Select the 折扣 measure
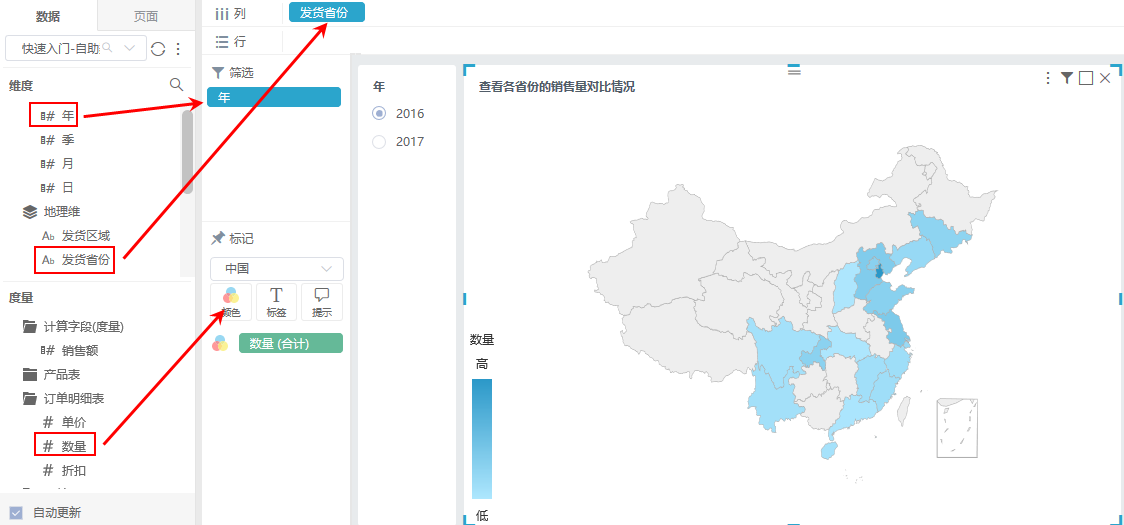This screenshot has height=525, width=1124. (65, 470)
